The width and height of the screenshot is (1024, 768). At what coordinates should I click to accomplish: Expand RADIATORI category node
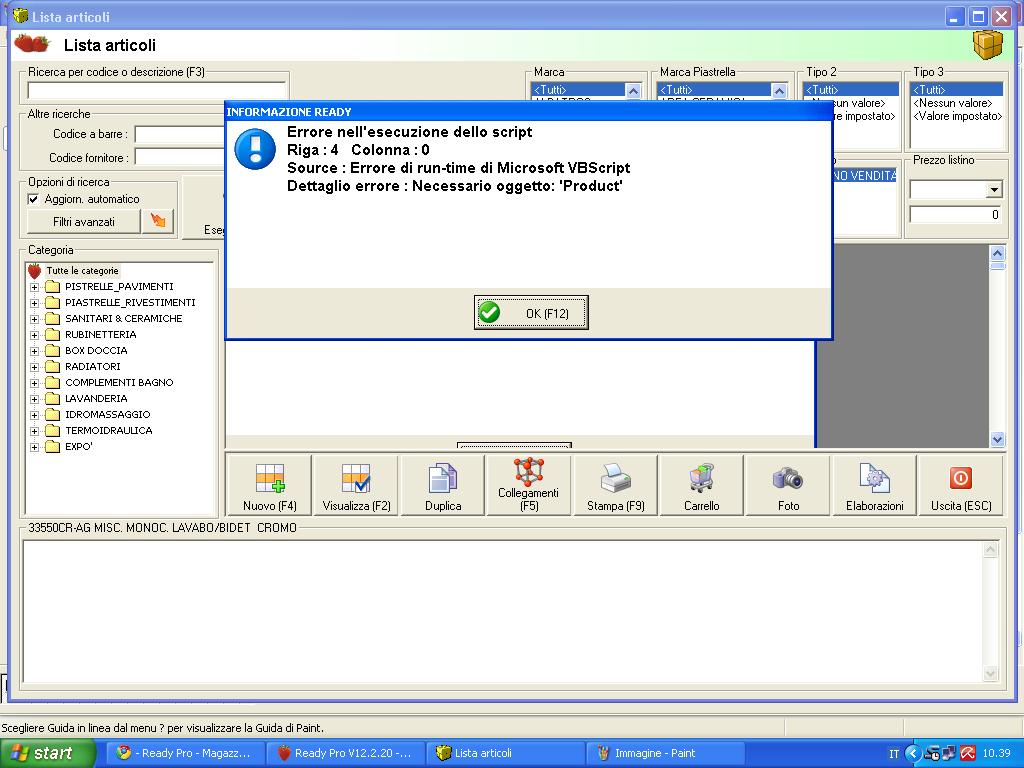(x=35, y=367)
